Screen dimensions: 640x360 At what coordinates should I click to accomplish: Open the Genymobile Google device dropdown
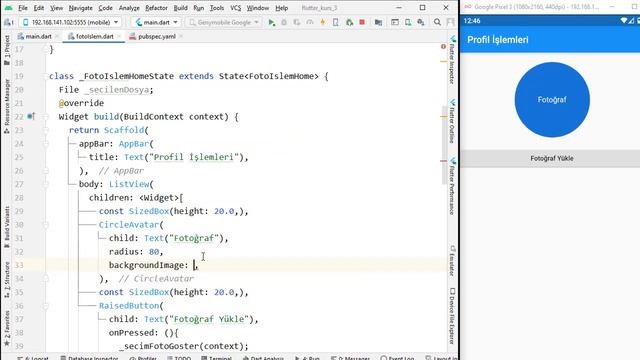224,22
